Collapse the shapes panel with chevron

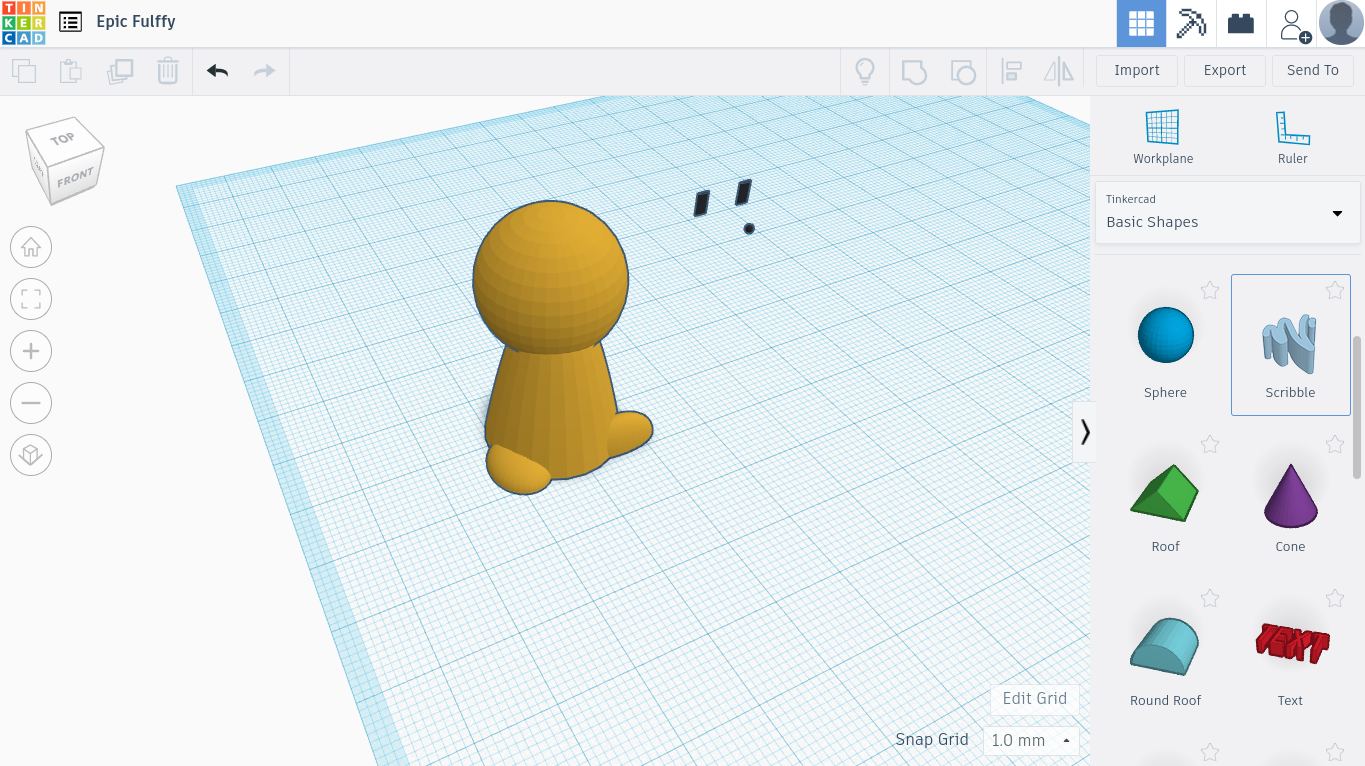(1084, 432)
